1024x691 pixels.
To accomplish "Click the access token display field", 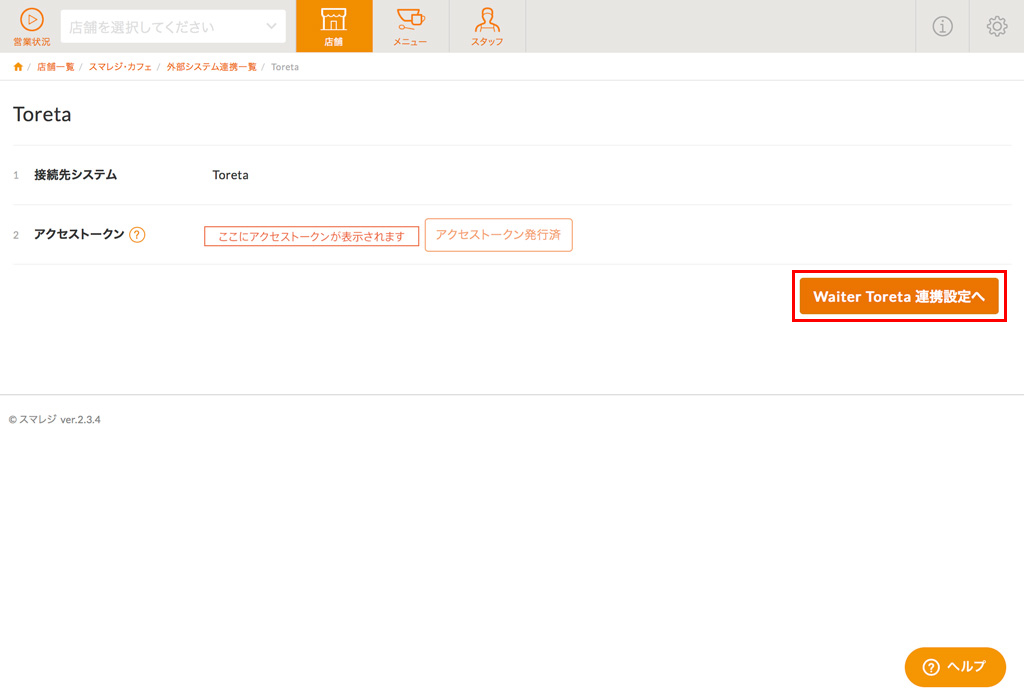I will click(x=312, y=236).
